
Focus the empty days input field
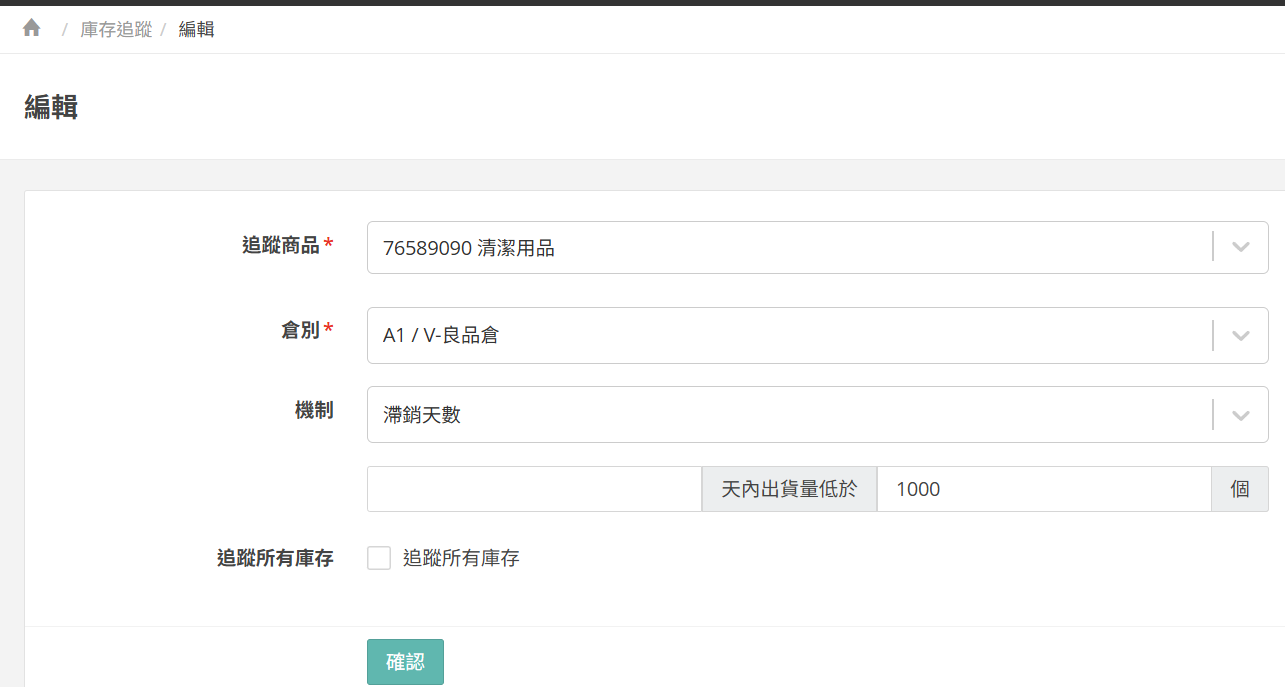pos(534,489)
